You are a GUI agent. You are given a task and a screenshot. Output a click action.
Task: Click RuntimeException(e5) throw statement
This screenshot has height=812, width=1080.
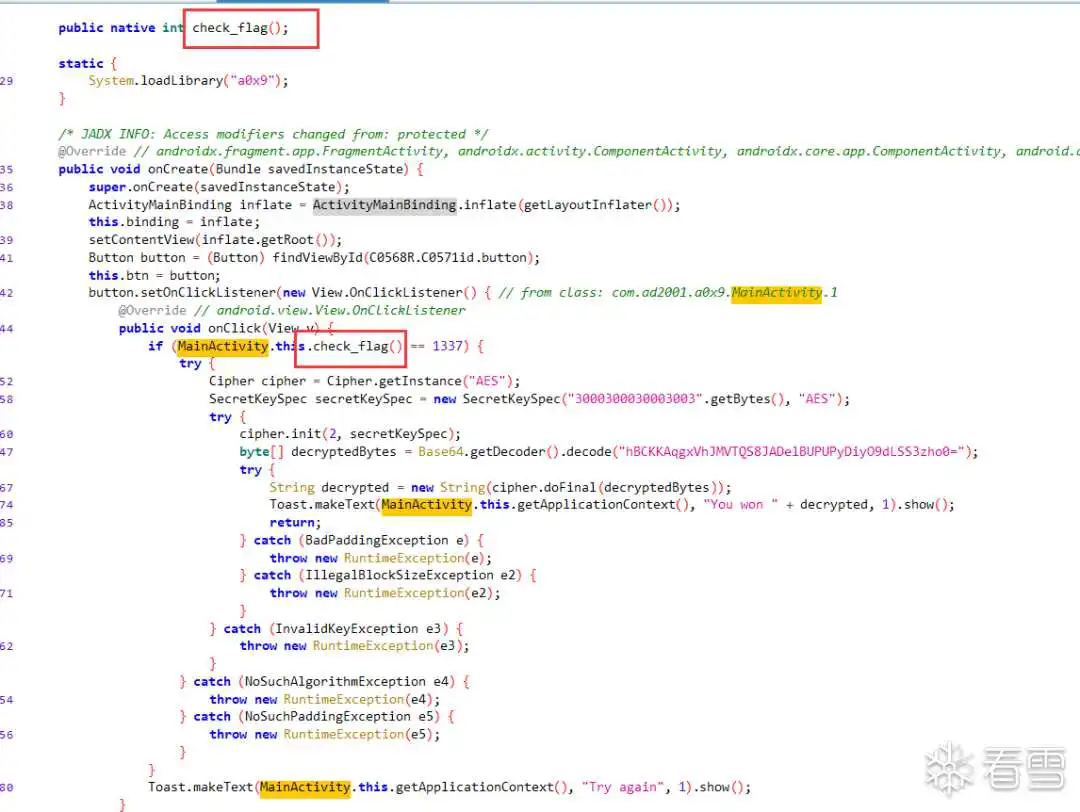point(324,735)
